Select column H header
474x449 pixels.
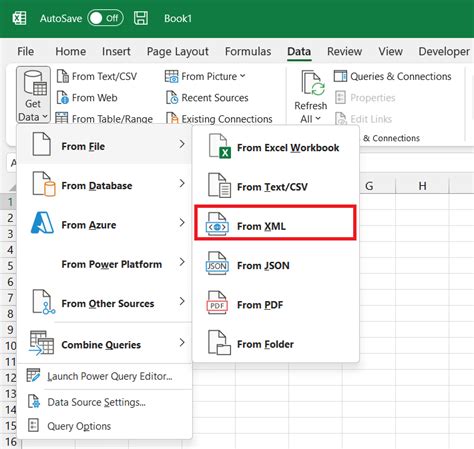pyautogui.click(x=422, y=186)
